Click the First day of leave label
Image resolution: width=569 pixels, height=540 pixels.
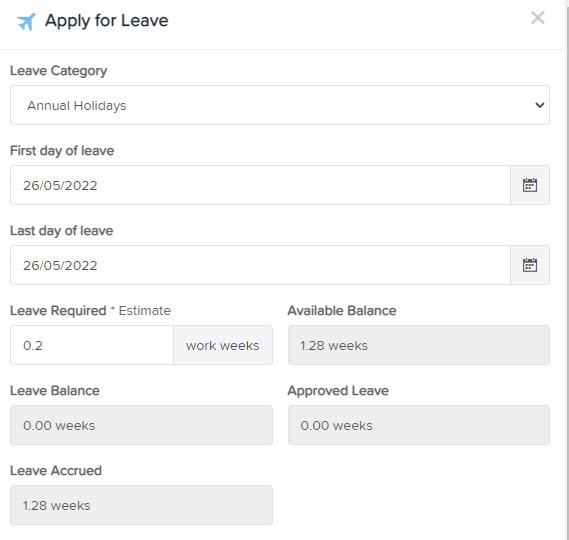click(x=62, y=151)
